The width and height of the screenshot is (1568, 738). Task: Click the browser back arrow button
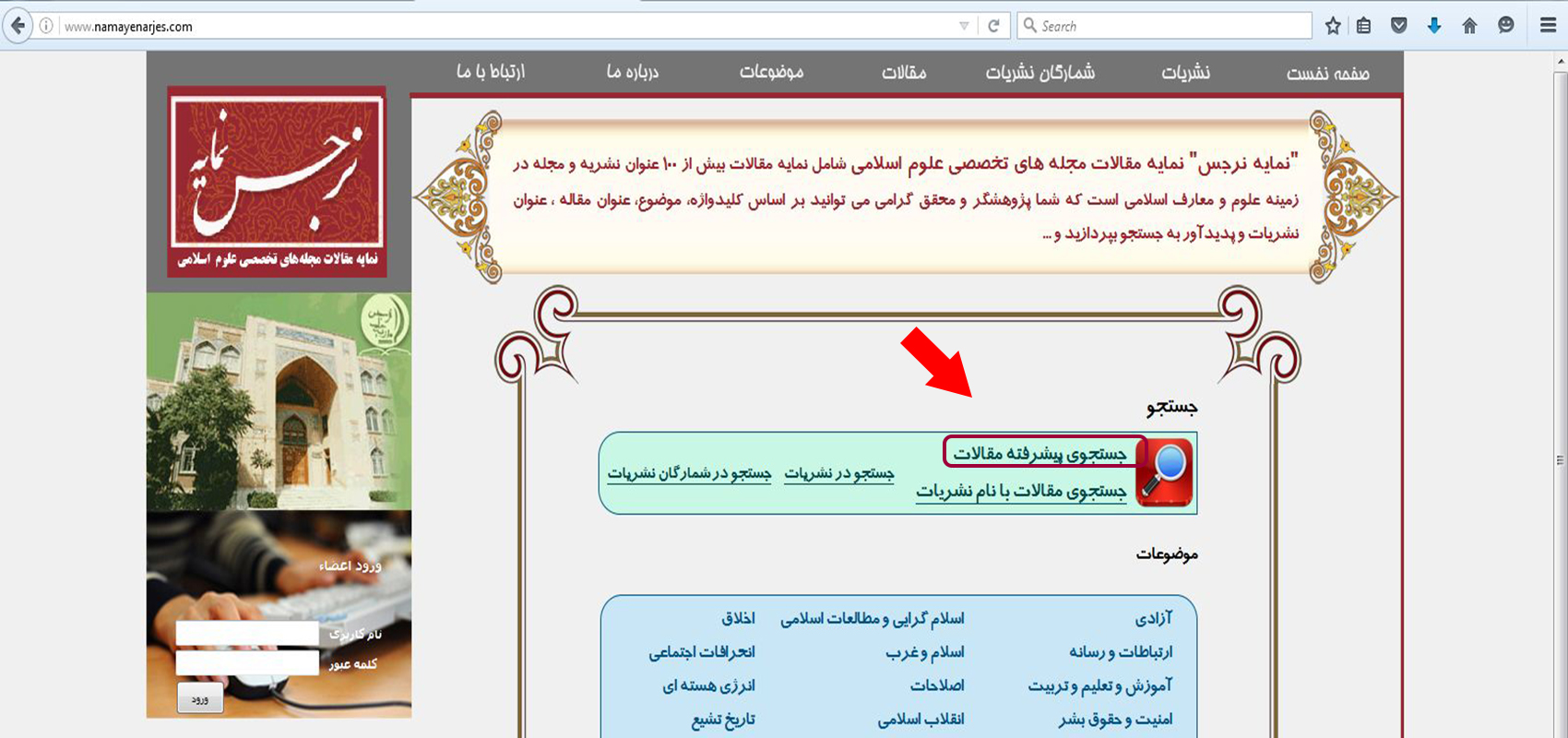pos(17,26)
